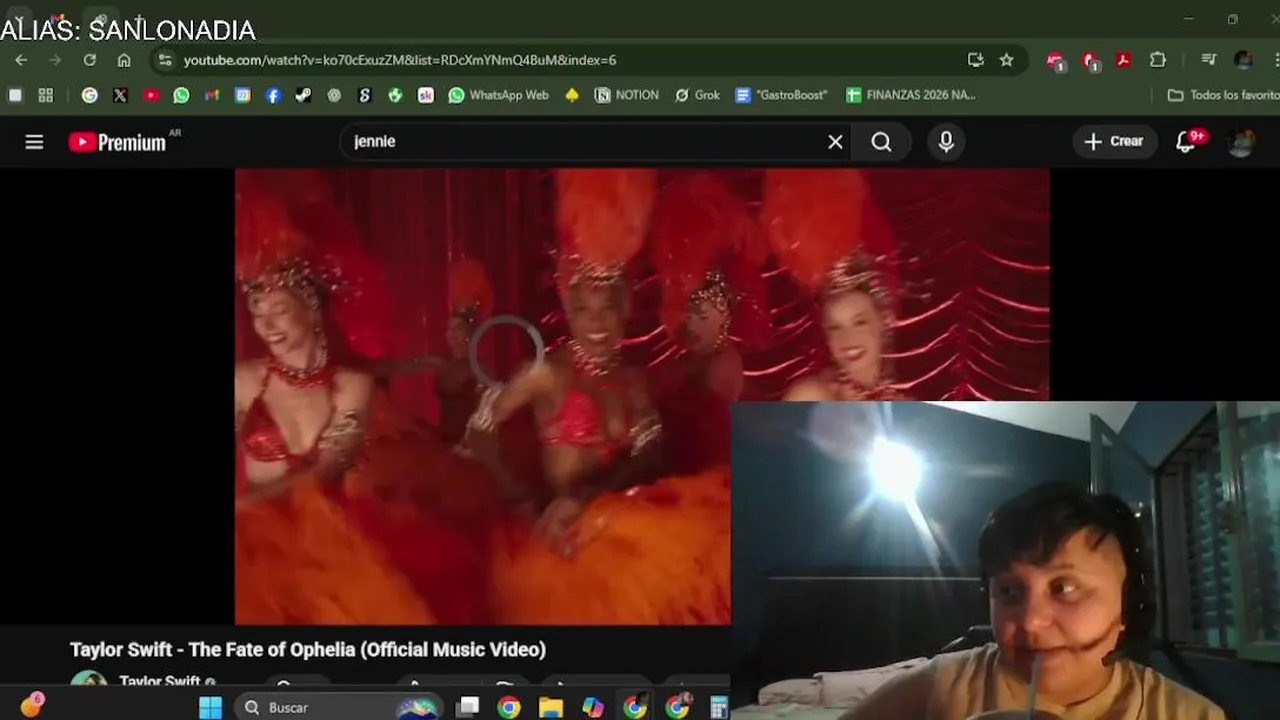Open the X (Twitter) bookmark
Image resolution: width=1280 pixels, height=720 pixels.
tap(120, 95)
